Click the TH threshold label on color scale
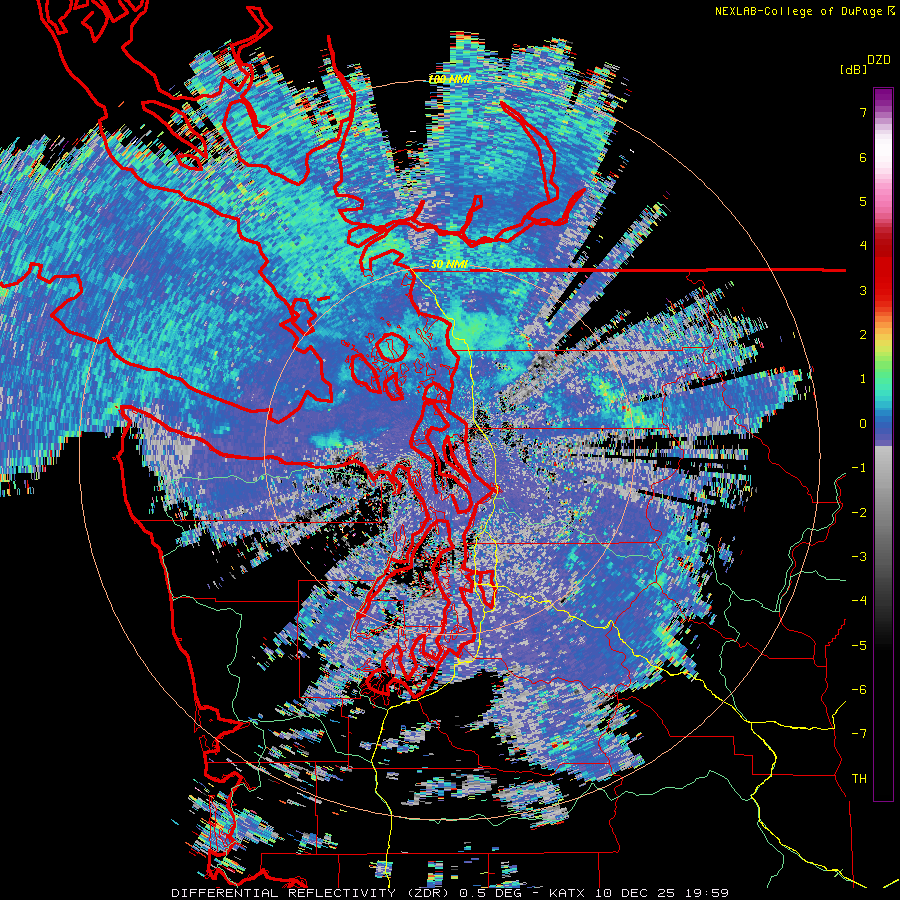Screen dimensions: 900x900 click(x=859, y=779)
